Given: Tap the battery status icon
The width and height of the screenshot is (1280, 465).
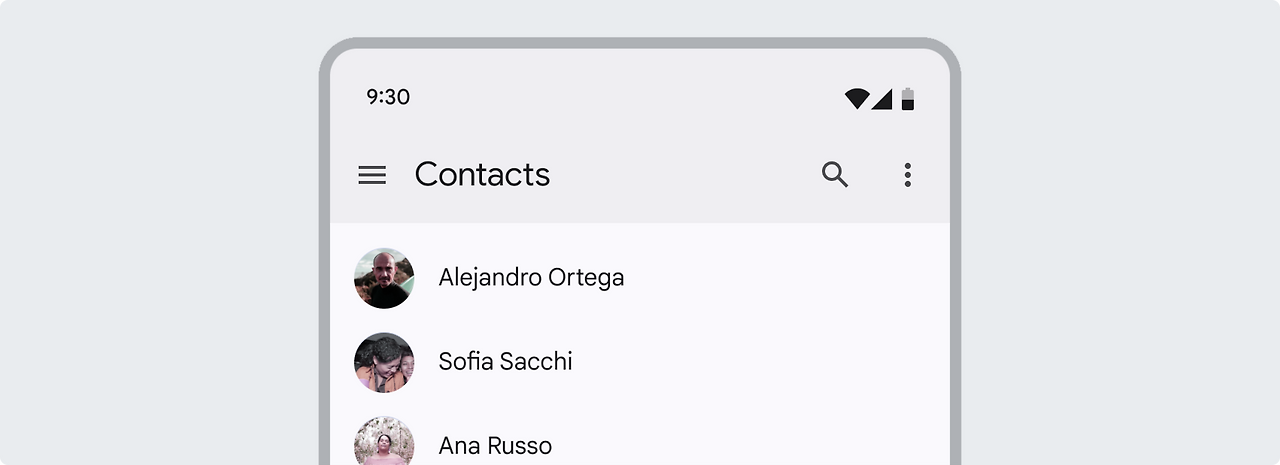Looking at the screenshot, I should tap(908, 98).
